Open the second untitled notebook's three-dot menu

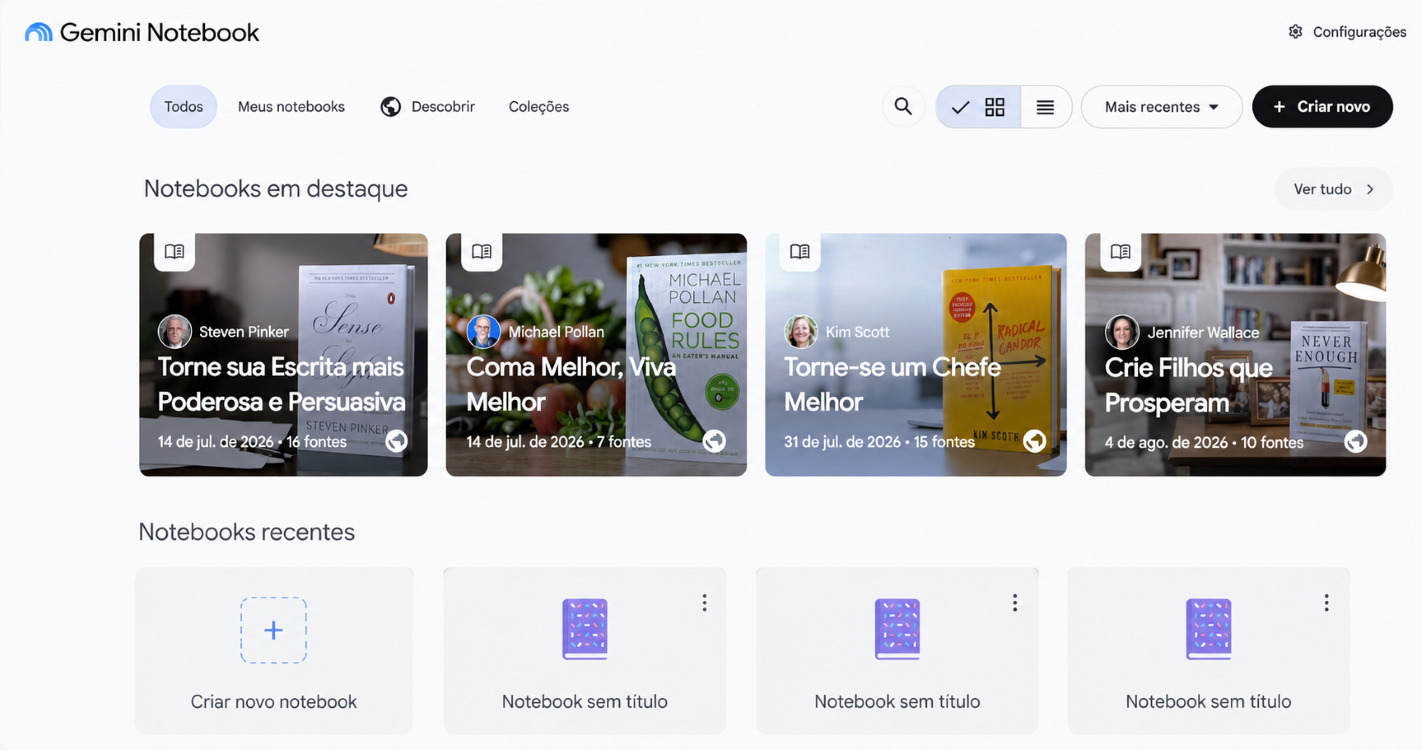point(1015,603)
